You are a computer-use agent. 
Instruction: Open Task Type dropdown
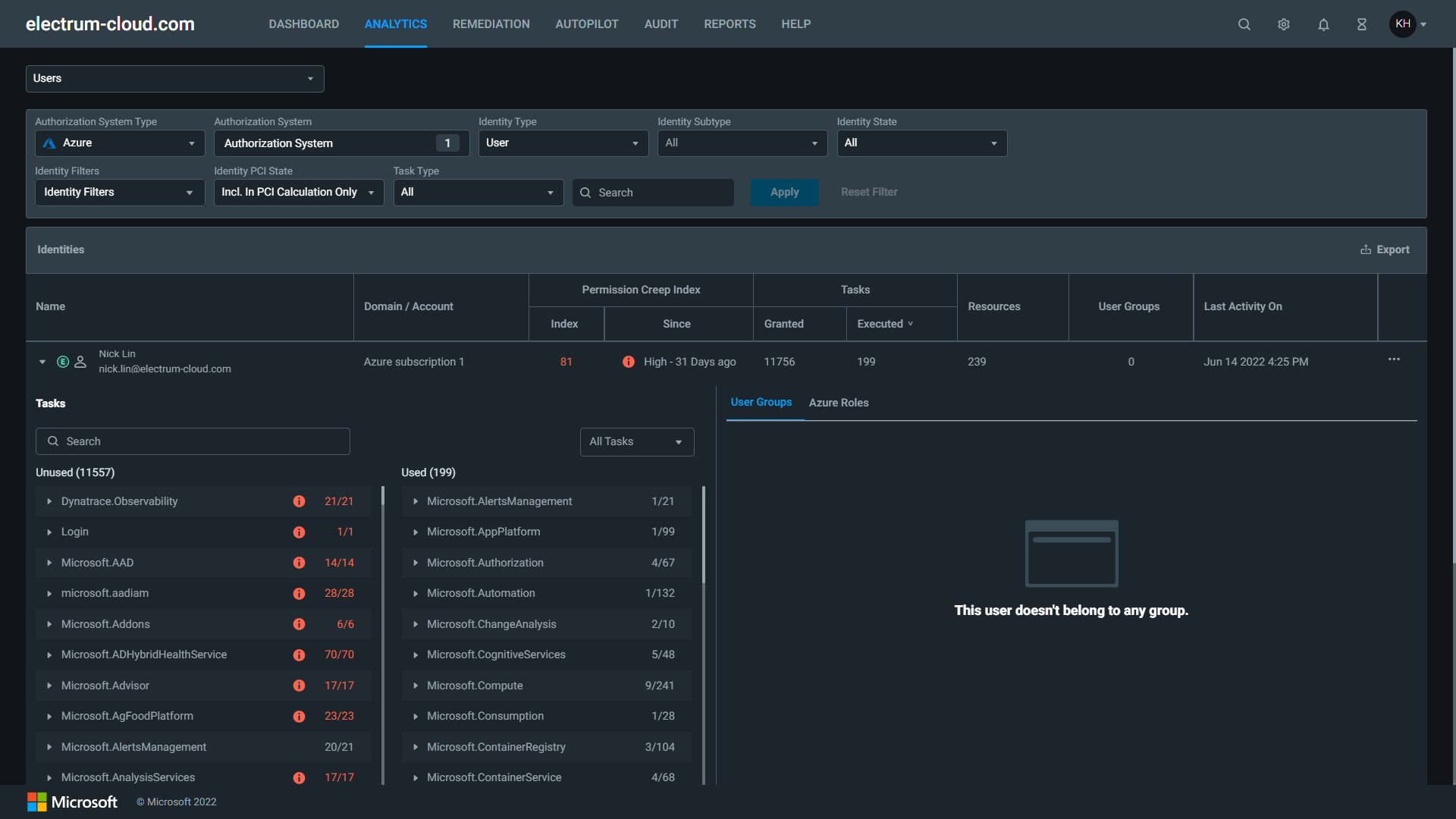click(479, 193)
